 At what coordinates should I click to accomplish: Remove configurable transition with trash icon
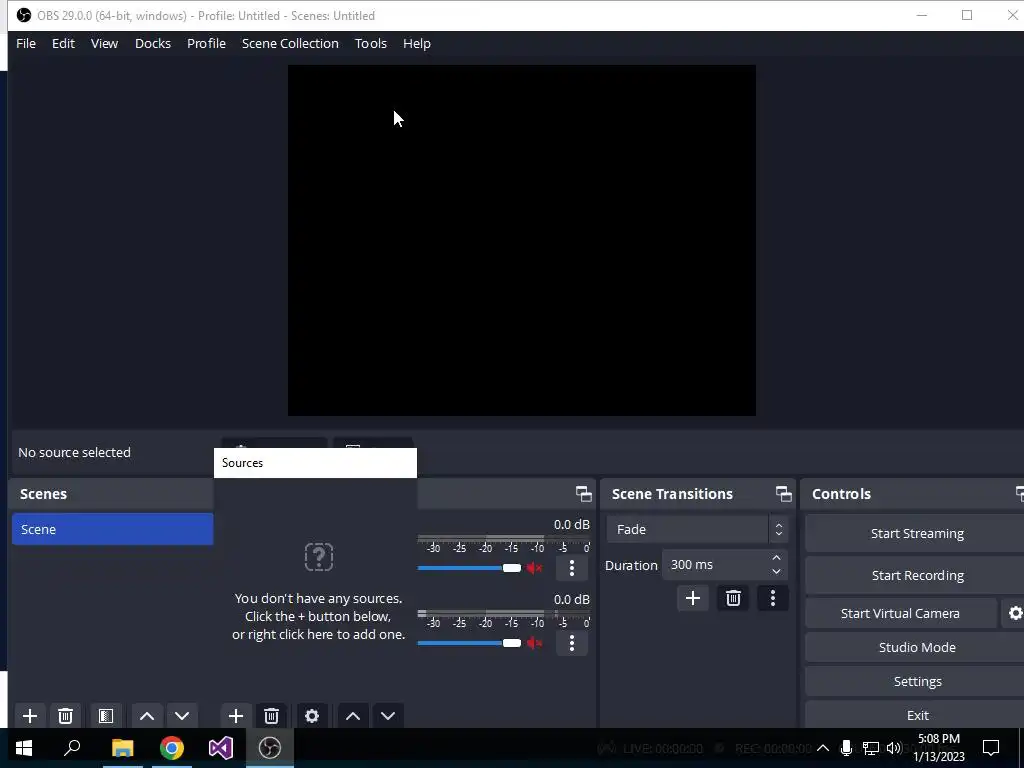tap(733, 598)
